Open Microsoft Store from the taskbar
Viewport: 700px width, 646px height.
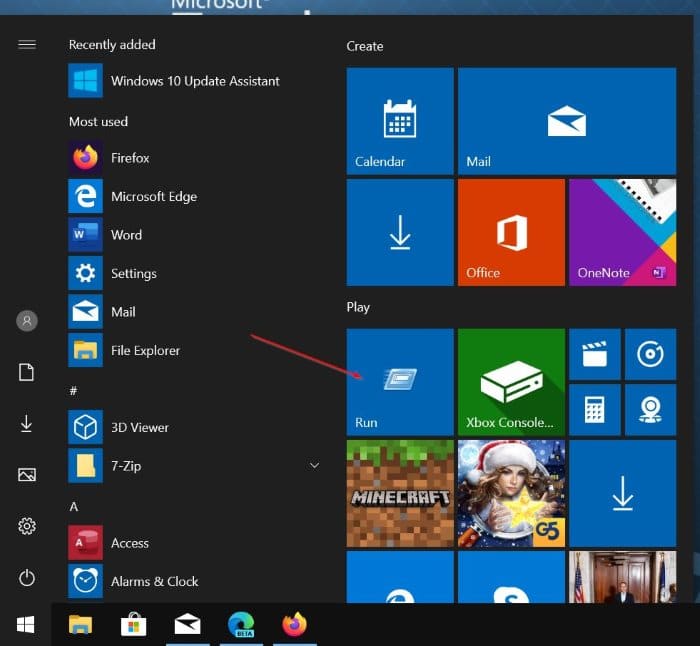133,625
